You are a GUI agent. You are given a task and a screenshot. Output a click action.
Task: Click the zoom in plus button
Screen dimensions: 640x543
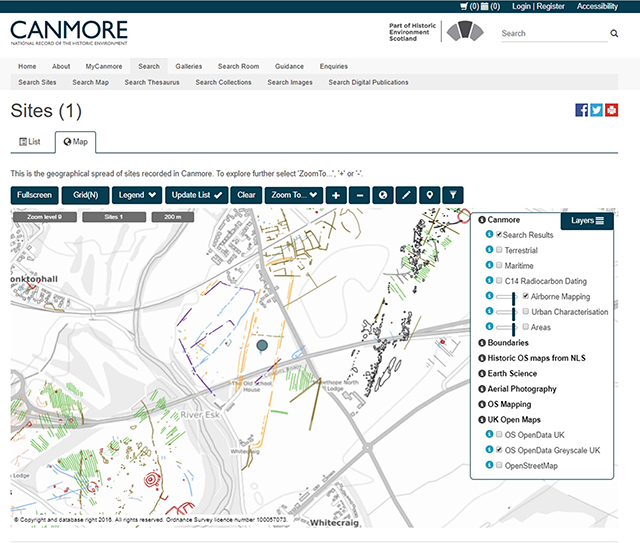coord(336,194)
